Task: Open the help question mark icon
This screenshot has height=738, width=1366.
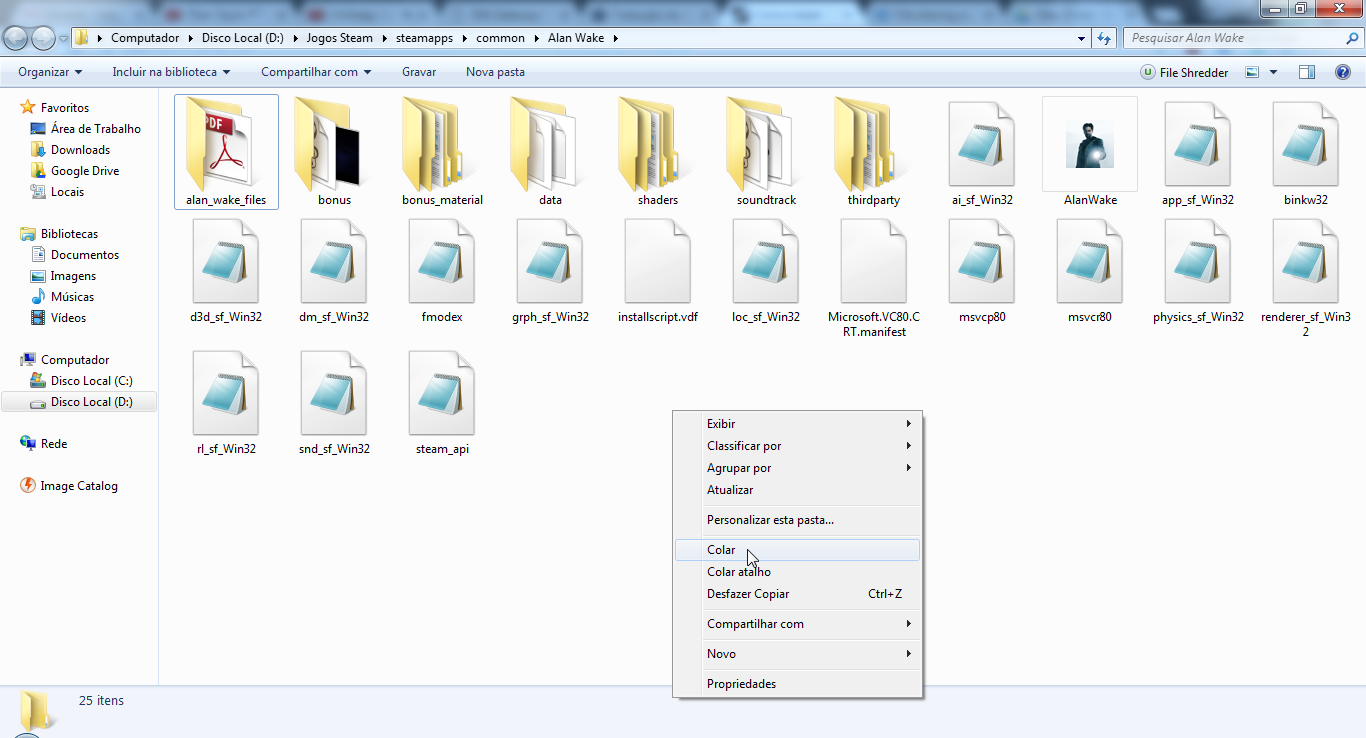Action: (x=1343, y=72)
